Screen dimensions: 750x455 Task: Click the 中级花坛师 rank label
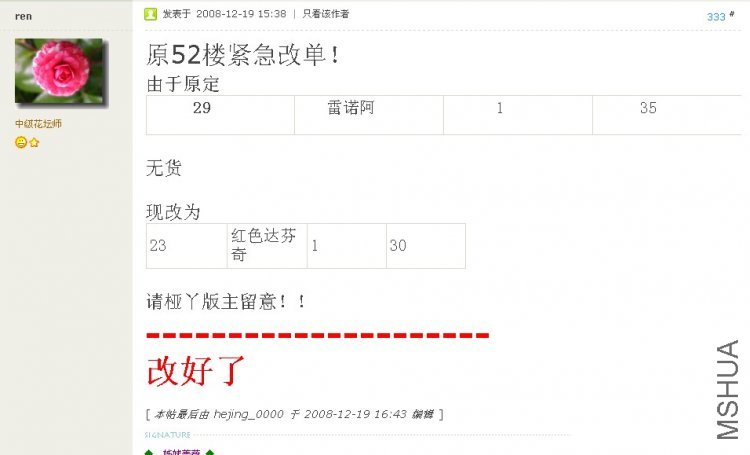(x=38, y=123)
